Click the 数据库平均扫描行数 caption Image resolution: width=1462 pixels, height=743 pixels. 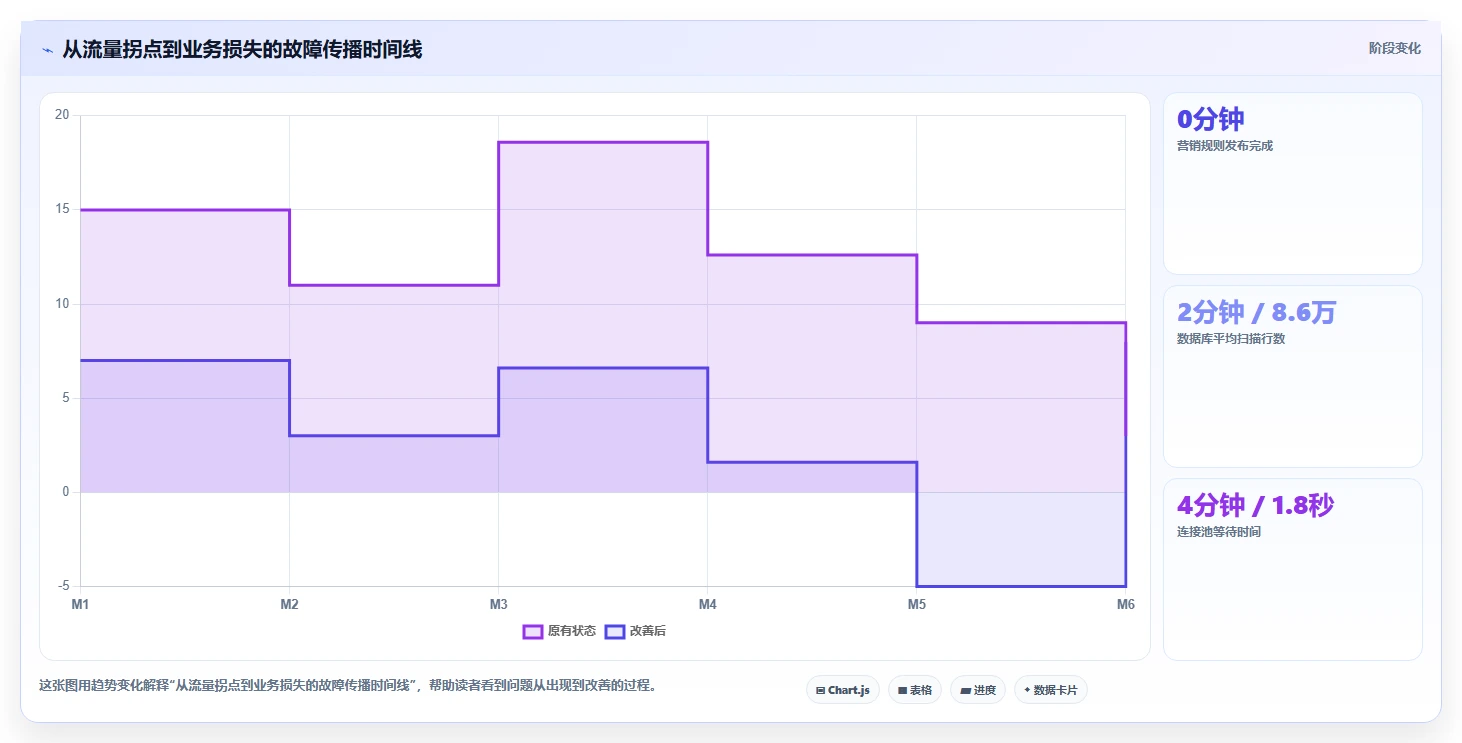click(x=1231, y=339)
